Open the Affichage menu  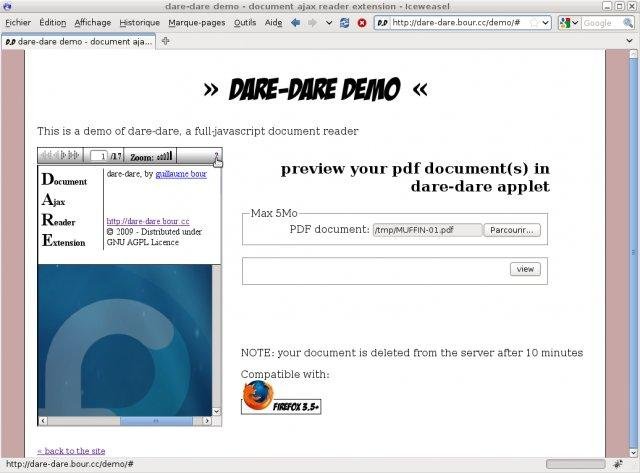tap(93, 23)
